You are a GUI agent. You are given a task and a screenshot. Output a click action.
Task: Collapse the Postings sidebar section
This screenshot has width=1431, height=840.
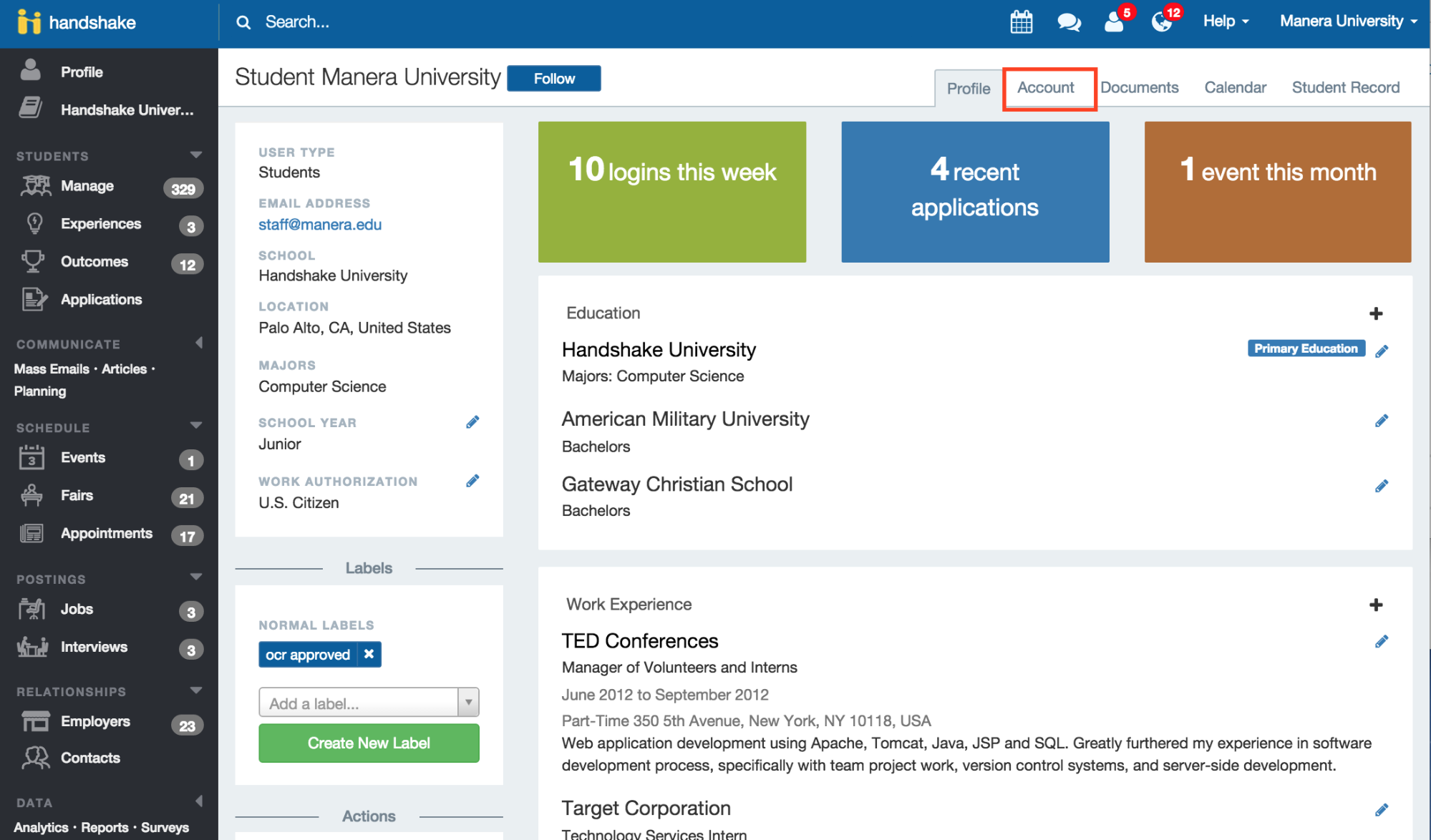point(195,577)
